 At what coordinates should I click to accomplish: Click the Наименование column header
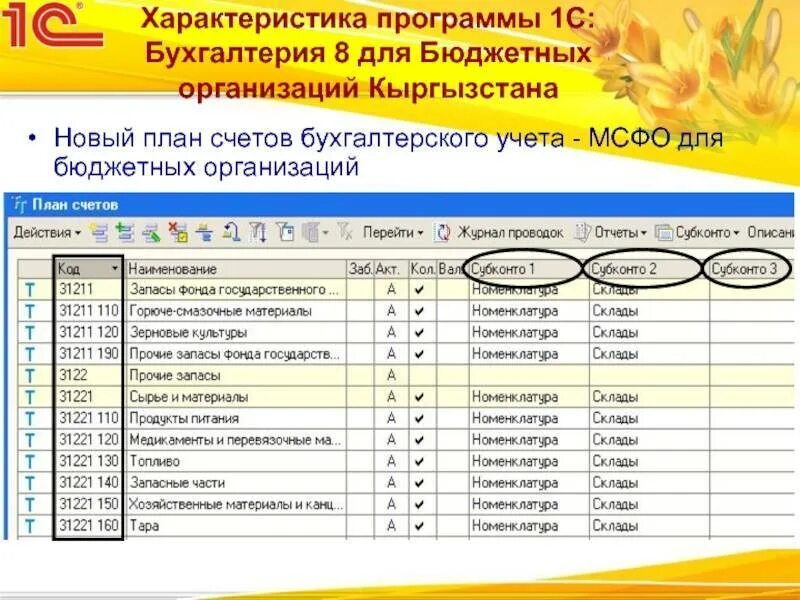235,269
